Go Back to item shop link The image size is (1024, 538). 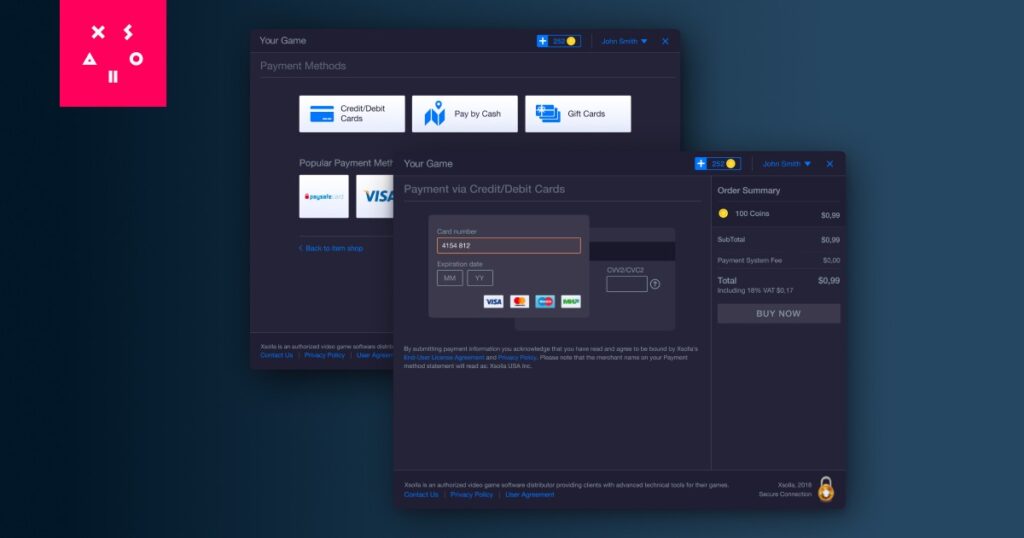331,248
